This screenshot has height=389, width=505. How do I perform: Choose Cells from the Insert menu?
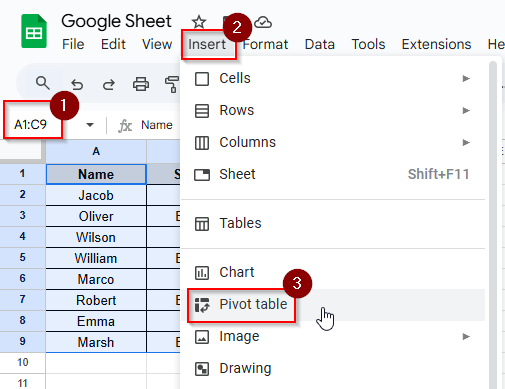pos(333,79)
